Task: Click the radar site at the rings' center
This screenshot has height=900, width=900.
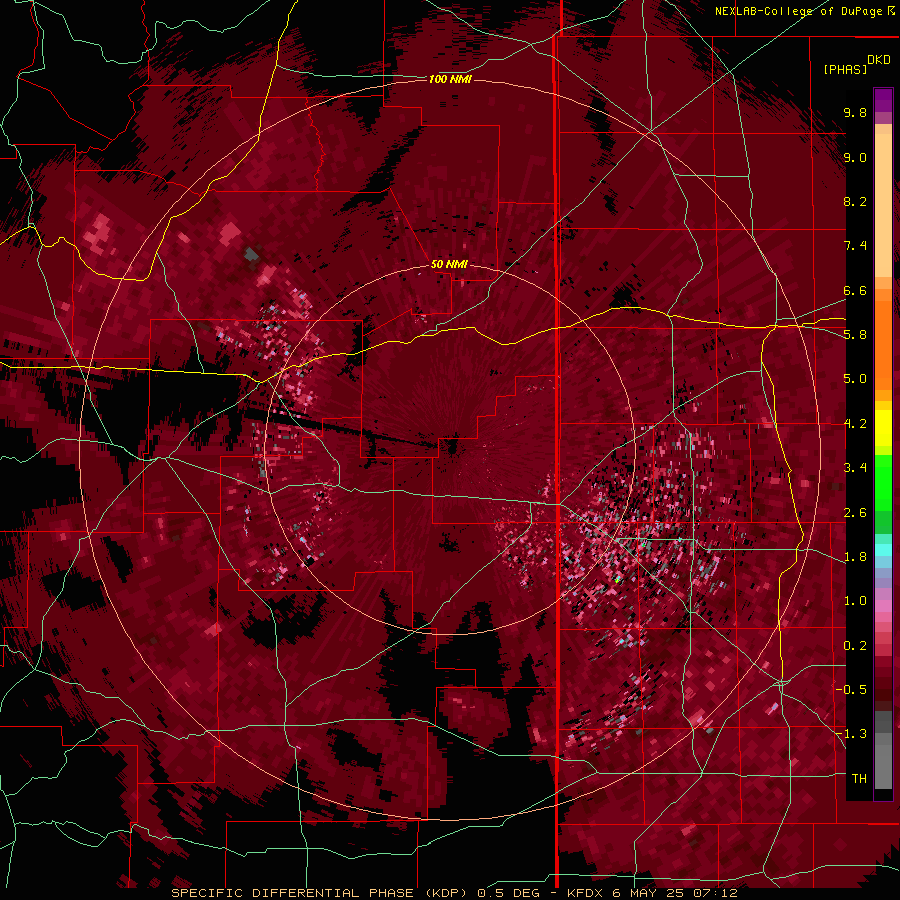Action: point(452,448)
